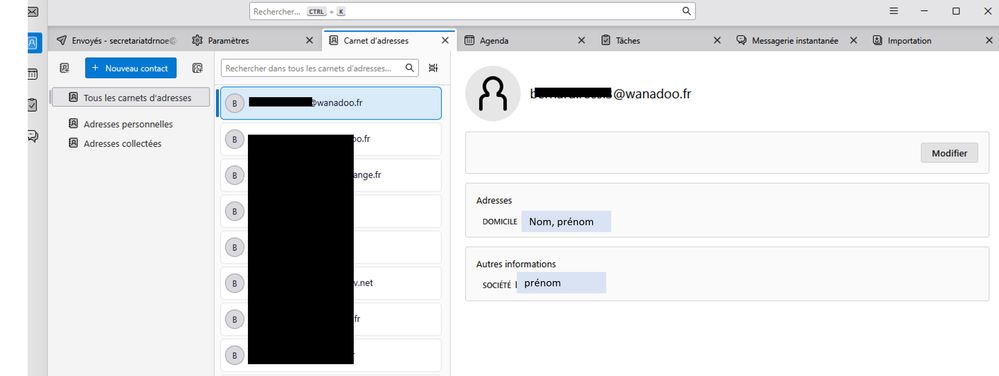Click the calendar icon on Agenda tab
This screenshot has height=376, width=999.
pyautogui.click(x=470, y=40)
